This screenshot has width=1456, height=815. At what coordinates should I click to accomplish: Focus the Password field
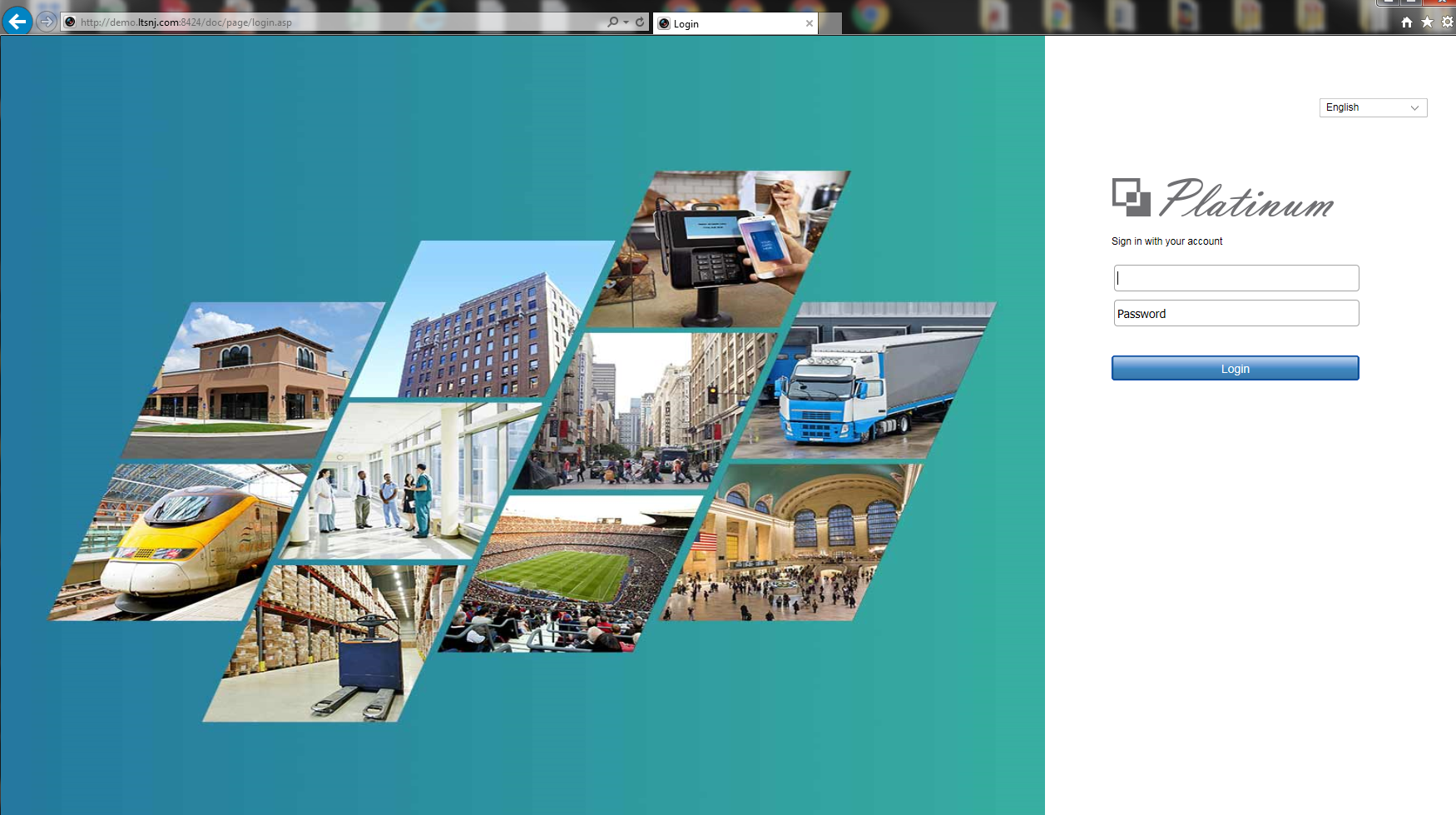[1236, 314]
